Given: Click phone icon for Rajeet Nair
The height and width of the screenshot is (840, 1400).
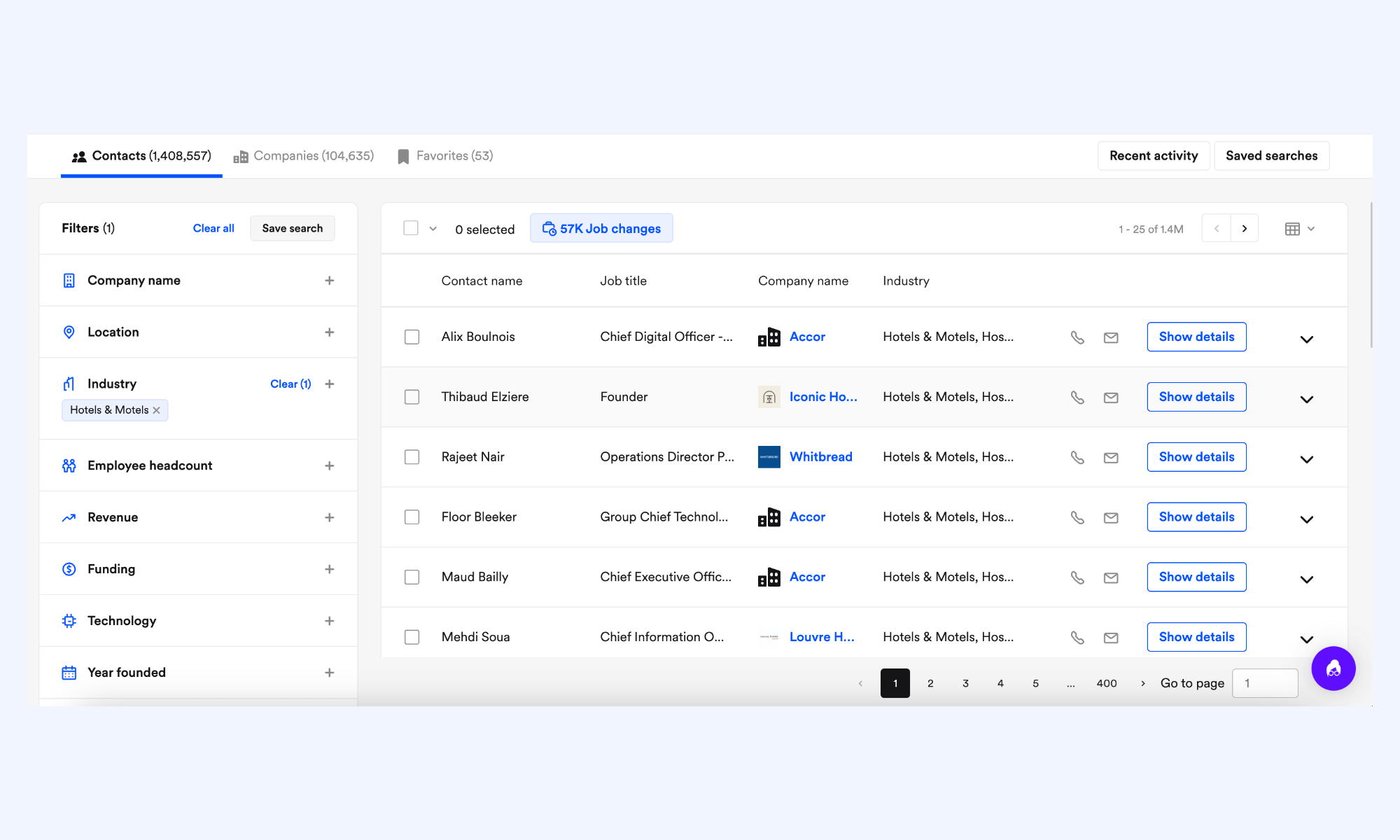Looking at the screenshot, I should point(1077,458).
